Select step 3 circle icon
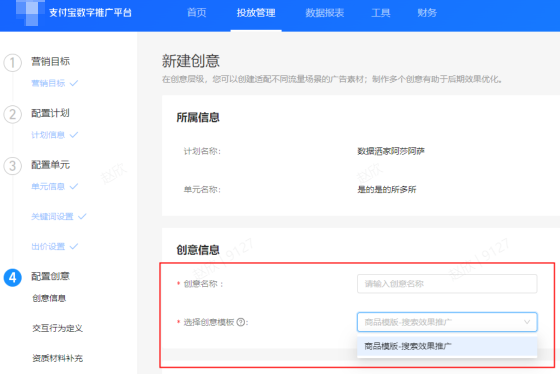 pyautogui.click(x=12, y=166)
